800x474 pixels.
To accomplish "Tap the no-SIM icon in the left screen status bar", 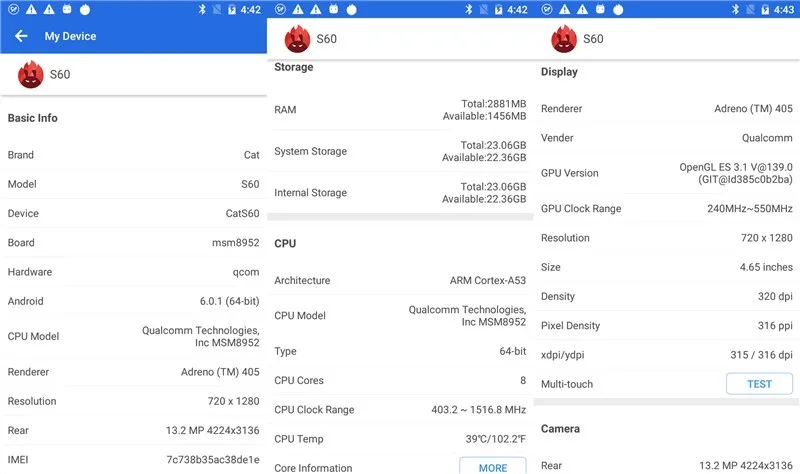I will click(217, 9).
